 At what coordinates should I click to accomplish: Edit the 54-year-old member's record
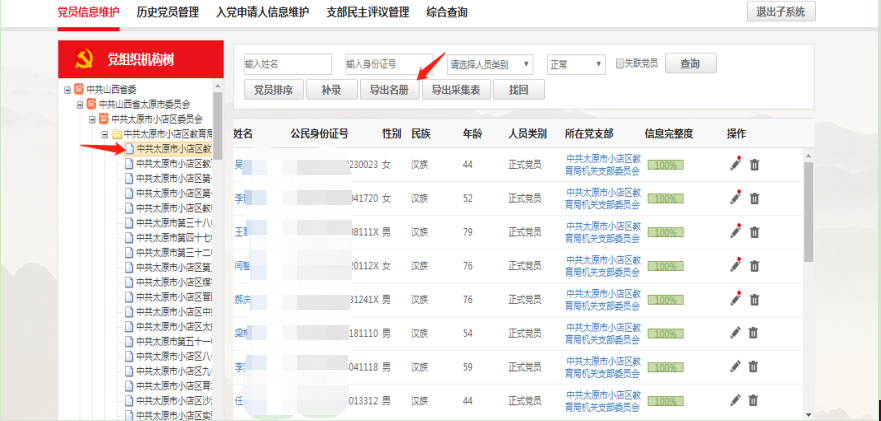(x=736, y=332)
